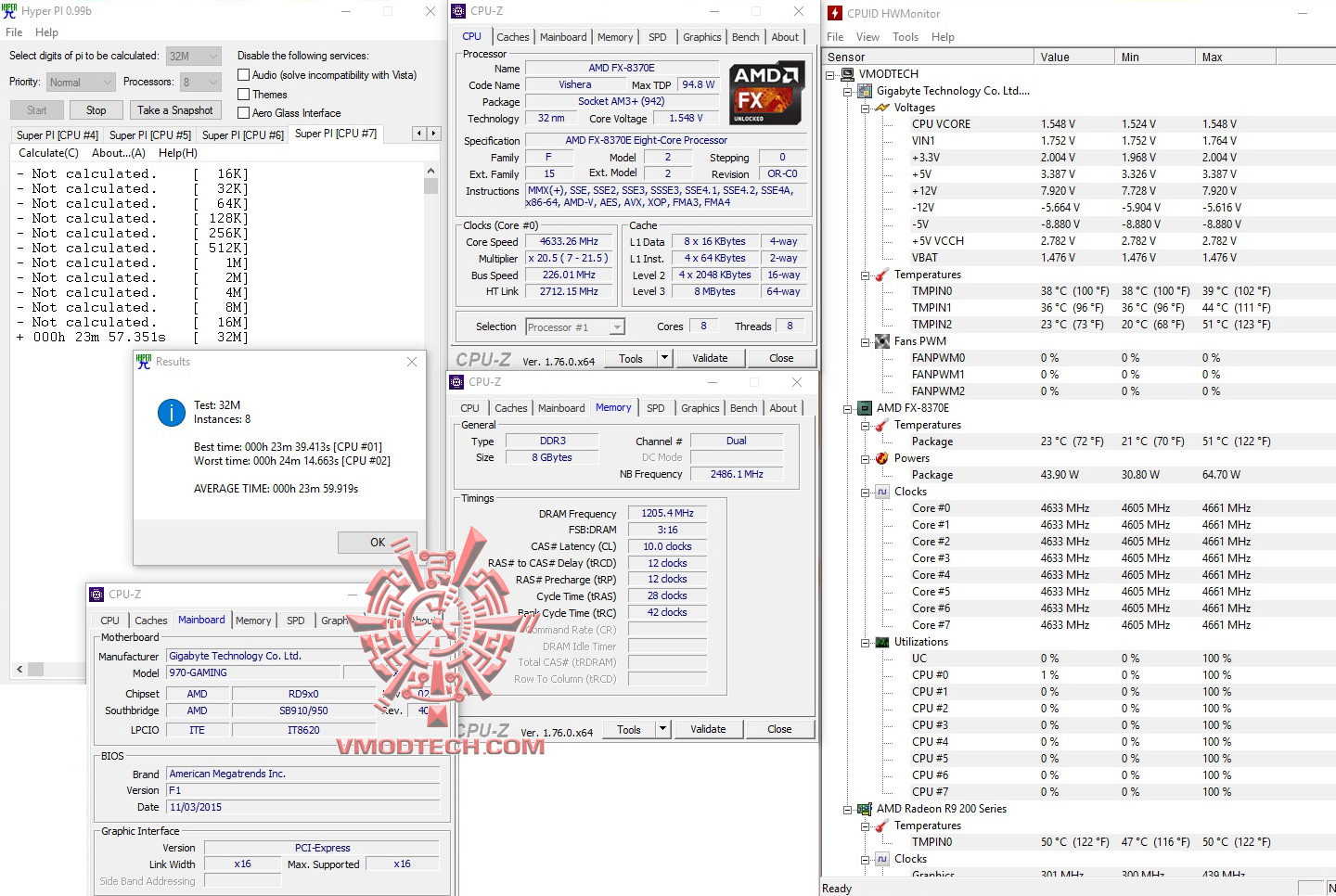This screenshot has height=896, width=1336.
Task: Click the title icon of the CPU-Z Memory window
Action: (456, 382)
